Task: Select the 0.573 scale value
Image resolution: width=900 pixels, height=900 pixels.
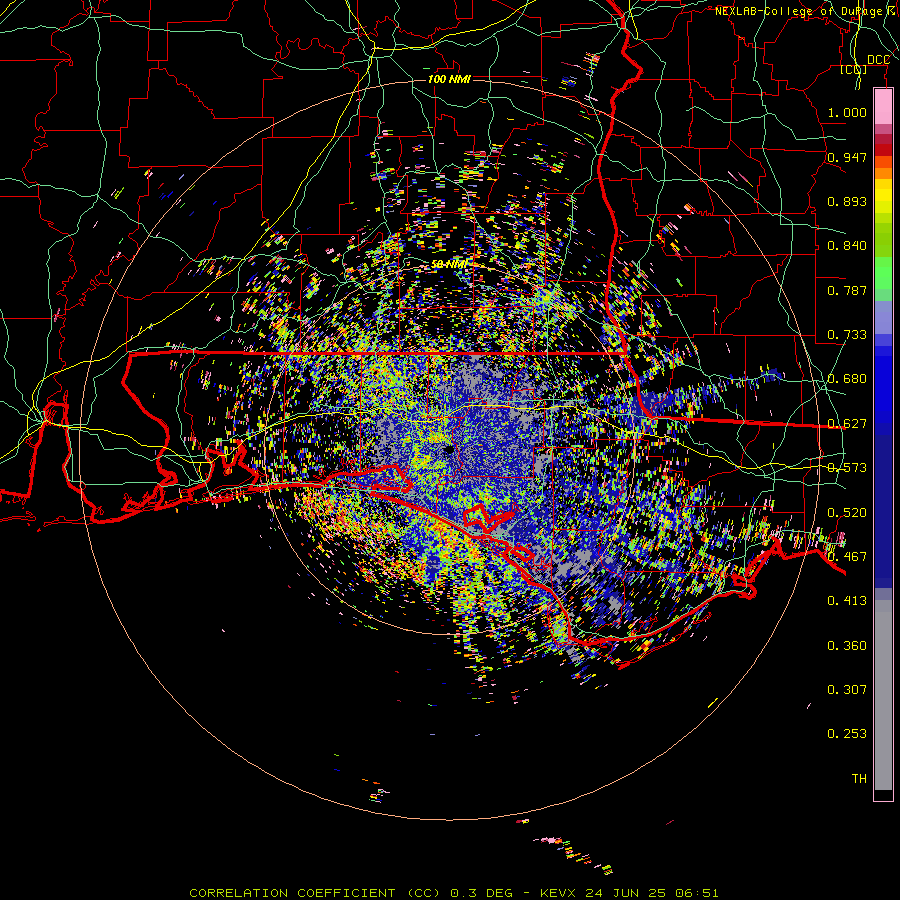Action: (847, 468)
